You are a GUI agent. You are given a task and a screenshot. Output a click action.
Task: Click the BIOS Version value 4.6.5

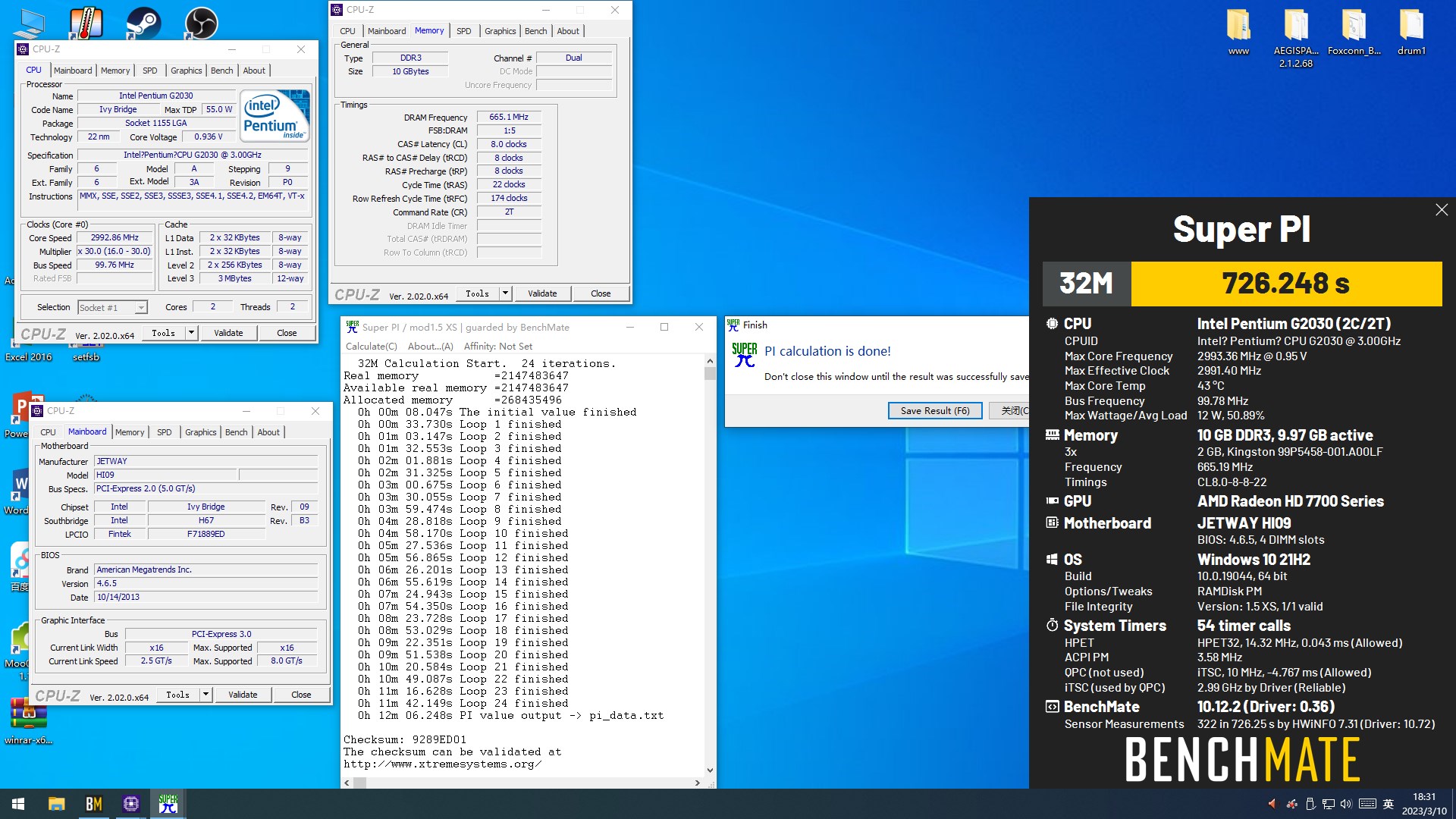coord(206,583)
